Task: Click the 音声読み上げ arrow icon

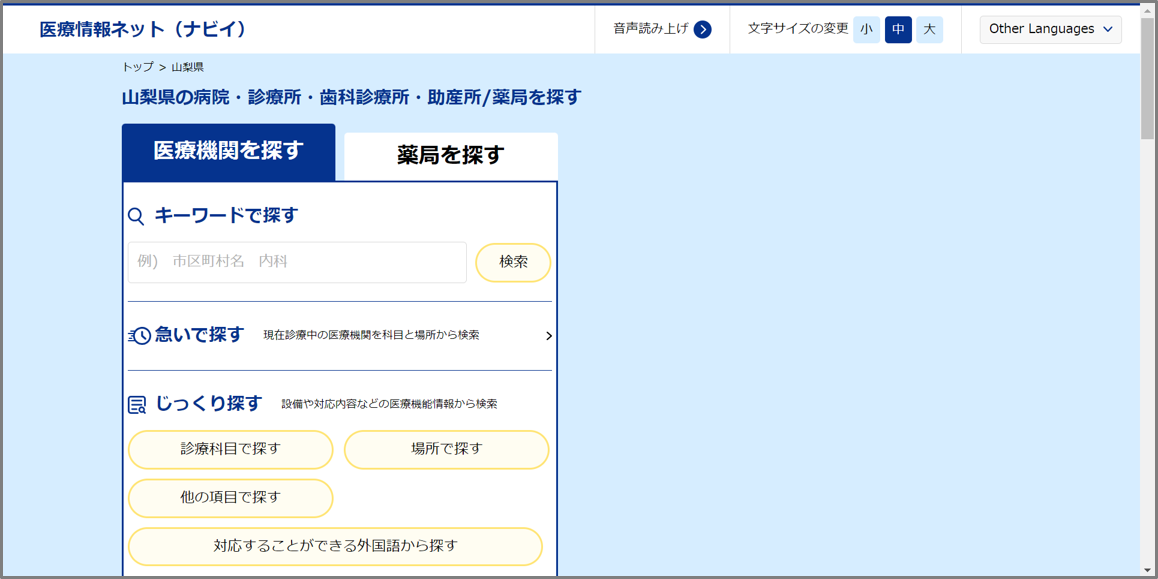Action: point(702,30)
